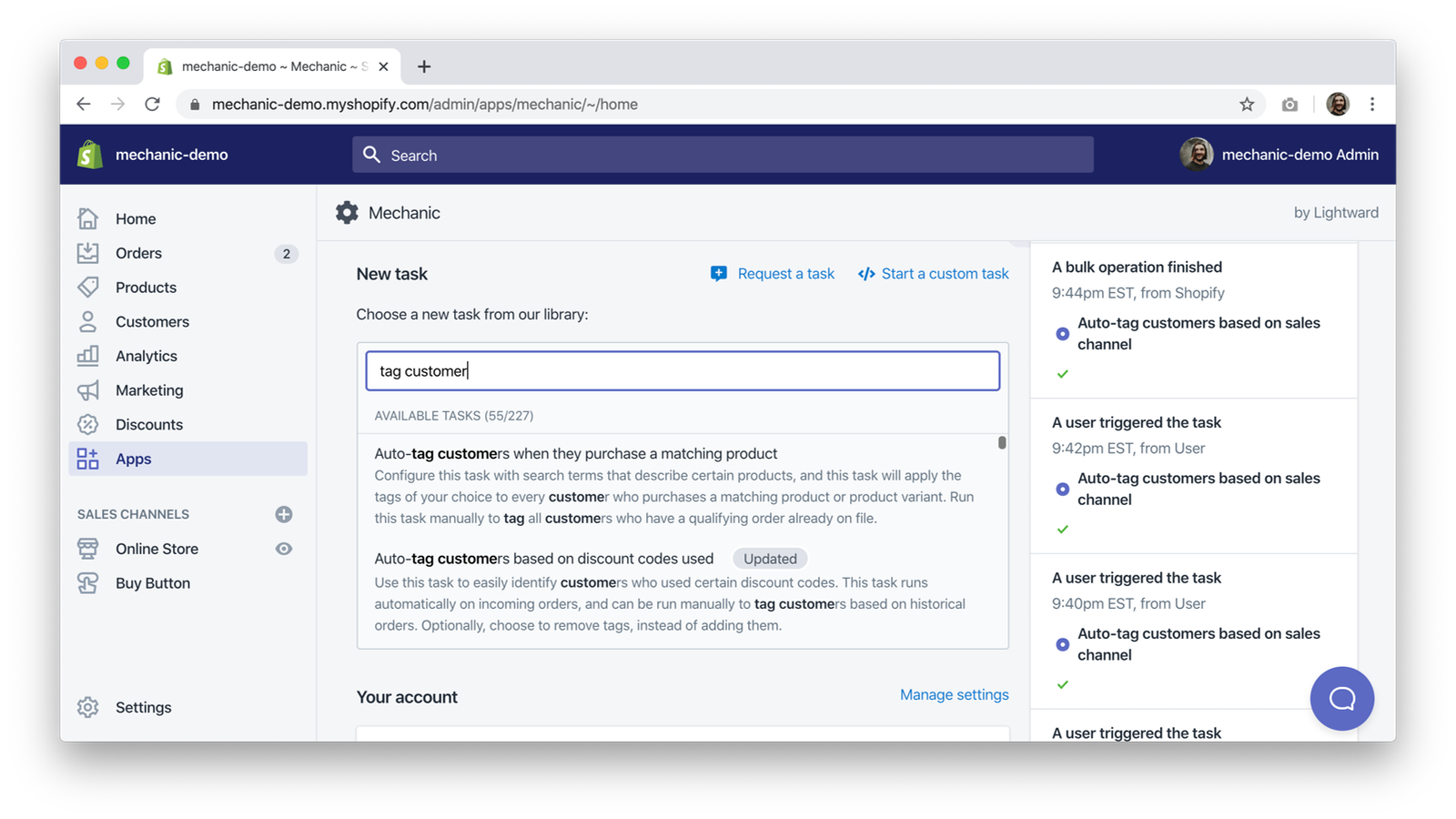This screenshot has width=1456, height=819.
Task: Open Home in the sidebar
Action: (136, 218)
